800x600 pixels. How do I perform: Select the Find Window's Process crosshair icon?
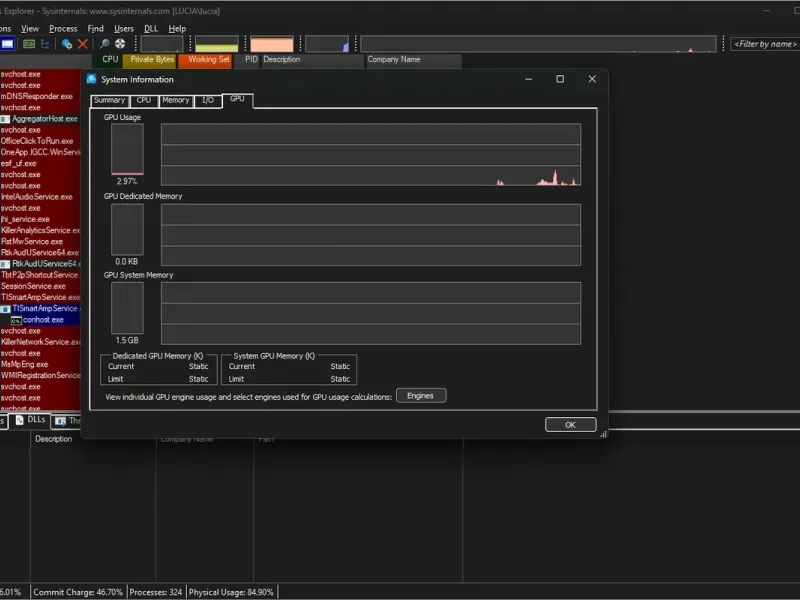coord(120,44)
